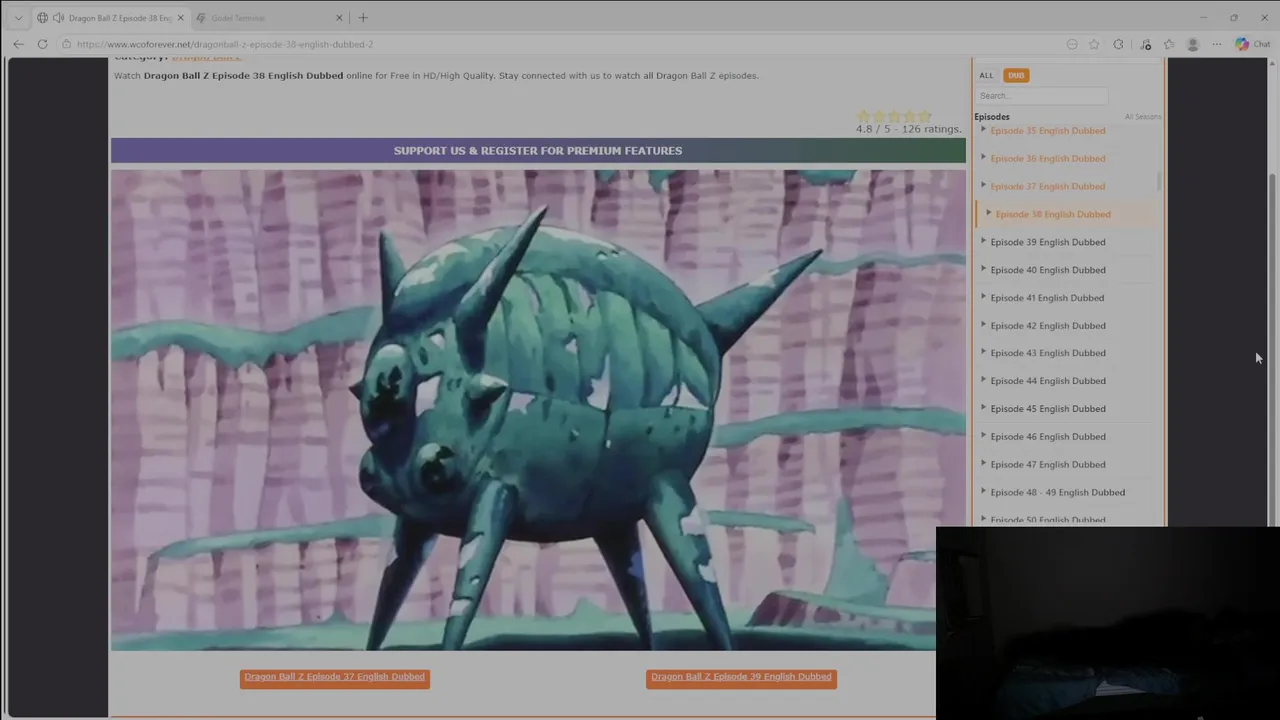Open the browser settings and more menu
The width and height of the screenshot is (1280, 720).
[x=1217, y=44]
